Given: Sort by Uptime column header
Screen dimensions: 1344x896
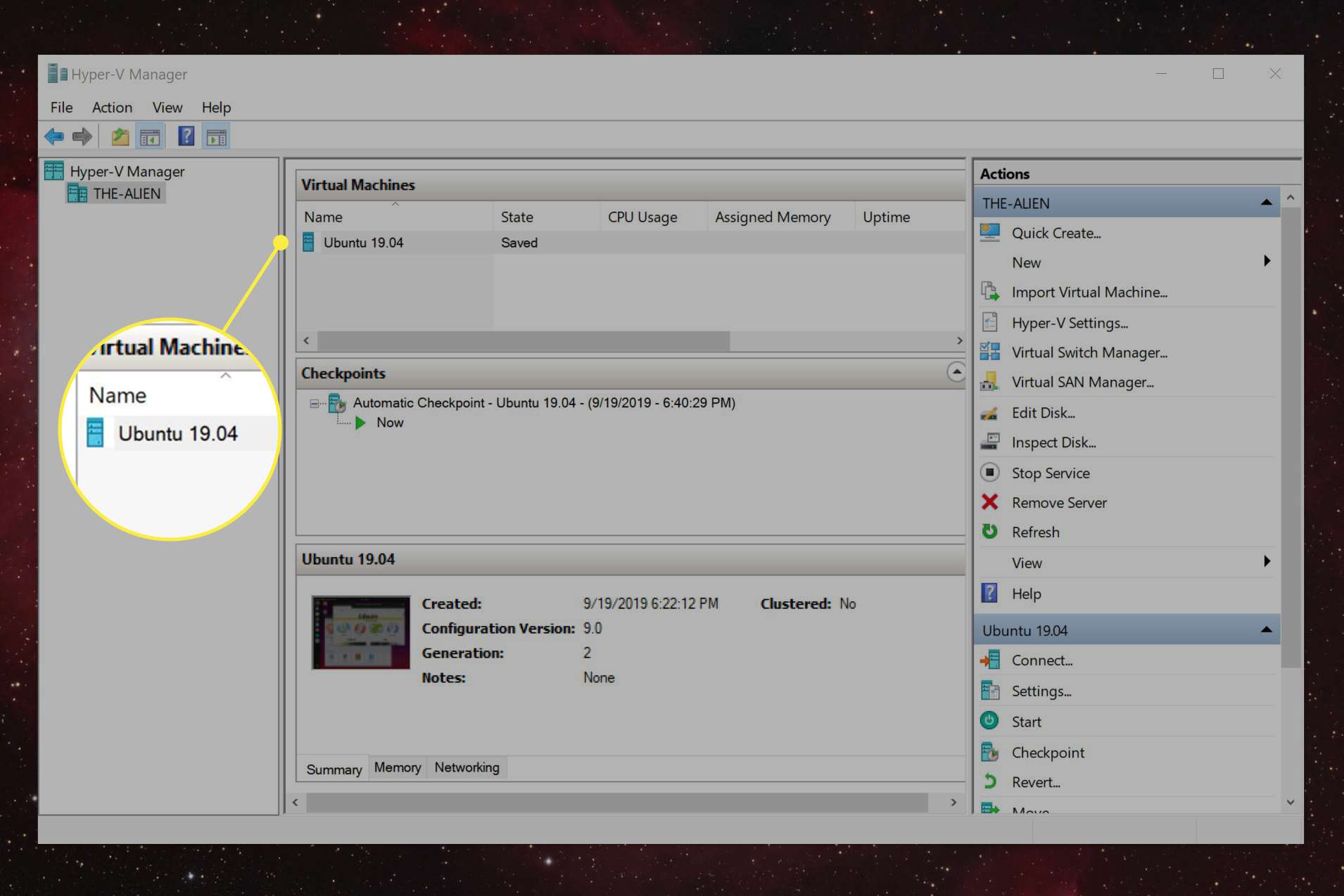Looking at the screenshot, I should [x=910, y=217].
